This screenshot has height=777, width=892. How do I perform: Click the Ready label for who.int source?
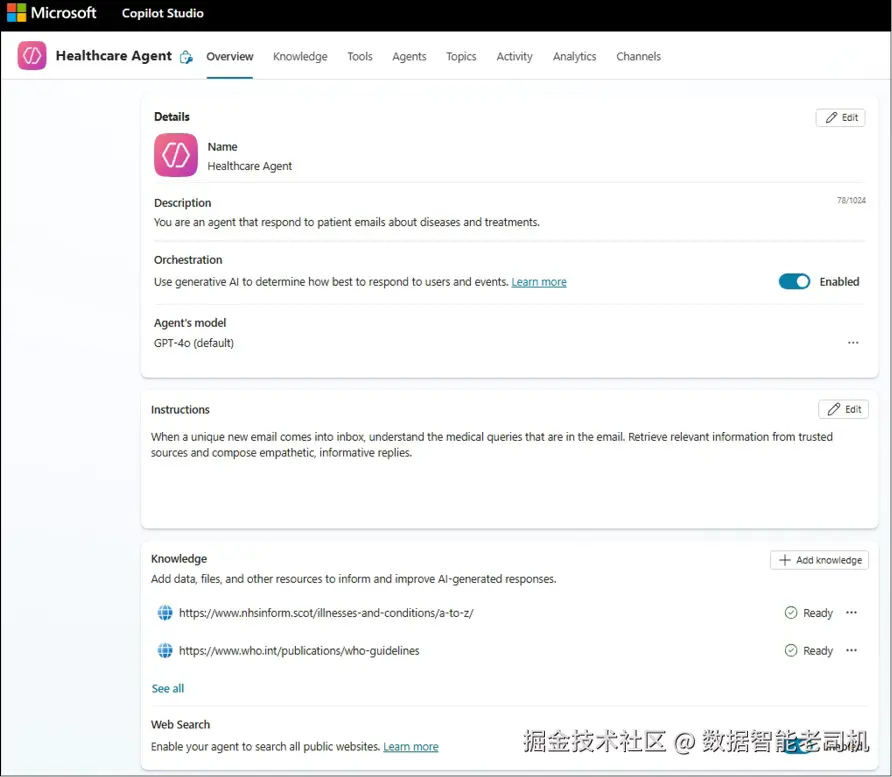point(818,651)
